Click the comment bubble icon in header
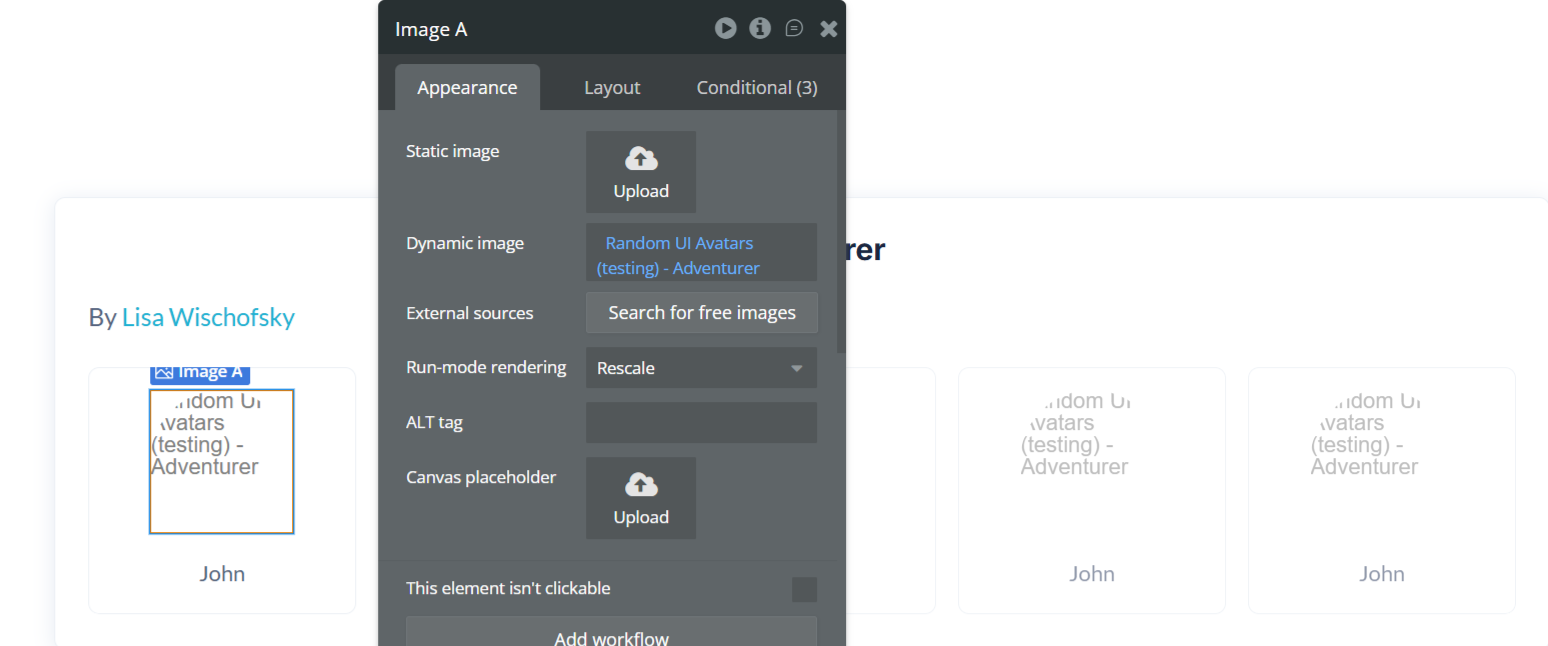Image resolution: width=1548 pixels, height=646 pixels. click(x=794, y=28)
